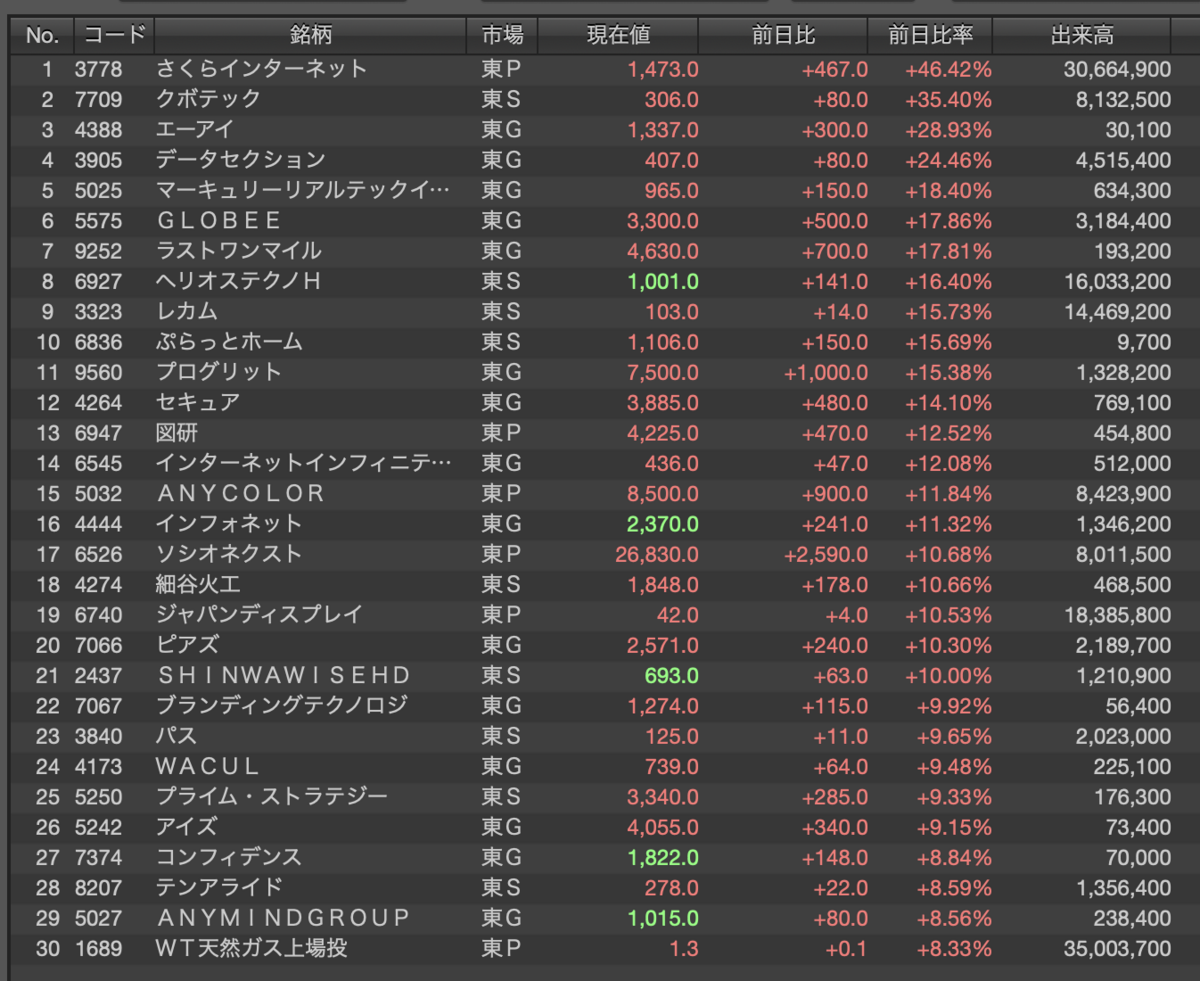Select the テンアライド stock name
Screen dimensions: 1200x981
[219, 887]
